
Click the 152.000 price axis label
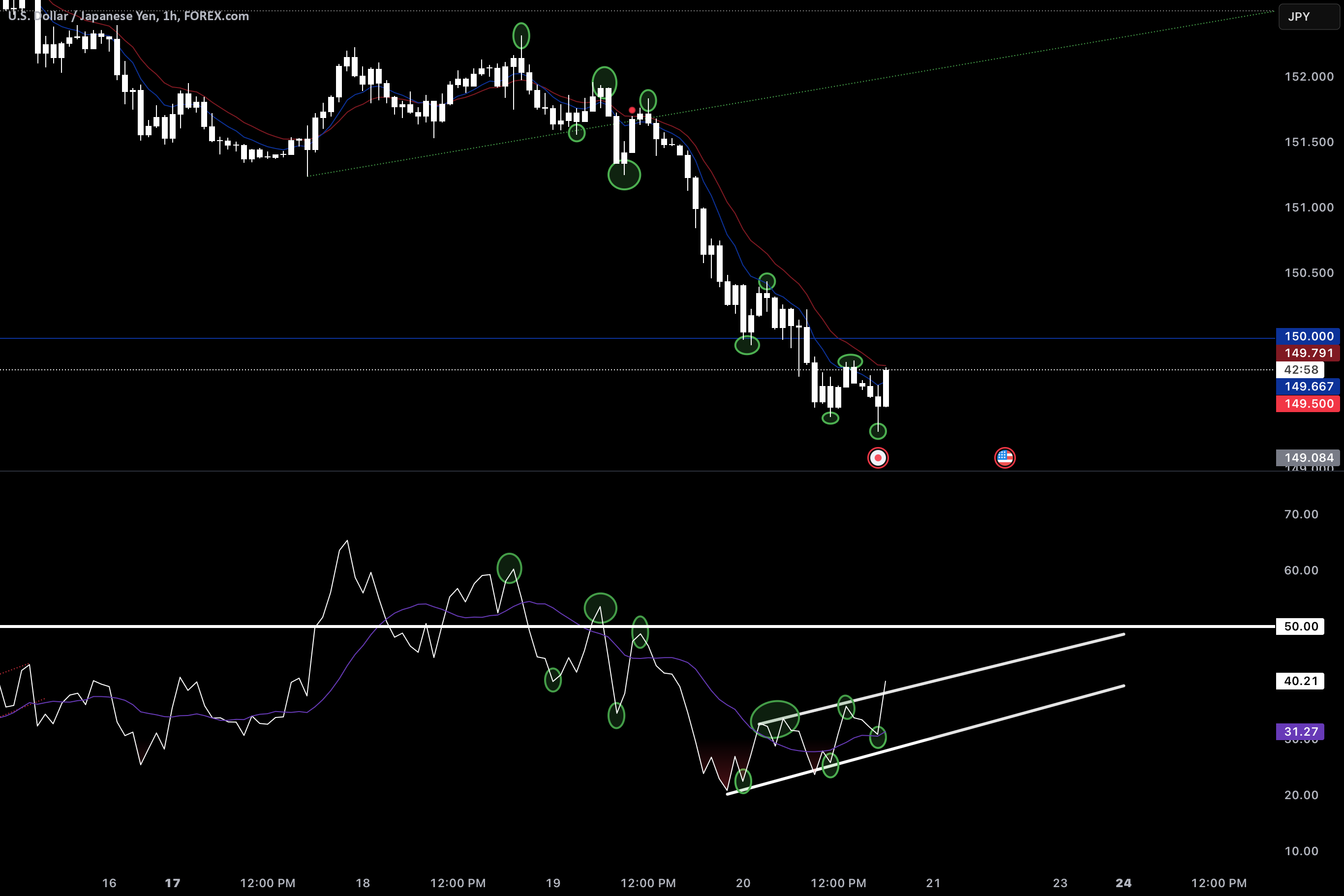click(x=1309, y=77)
